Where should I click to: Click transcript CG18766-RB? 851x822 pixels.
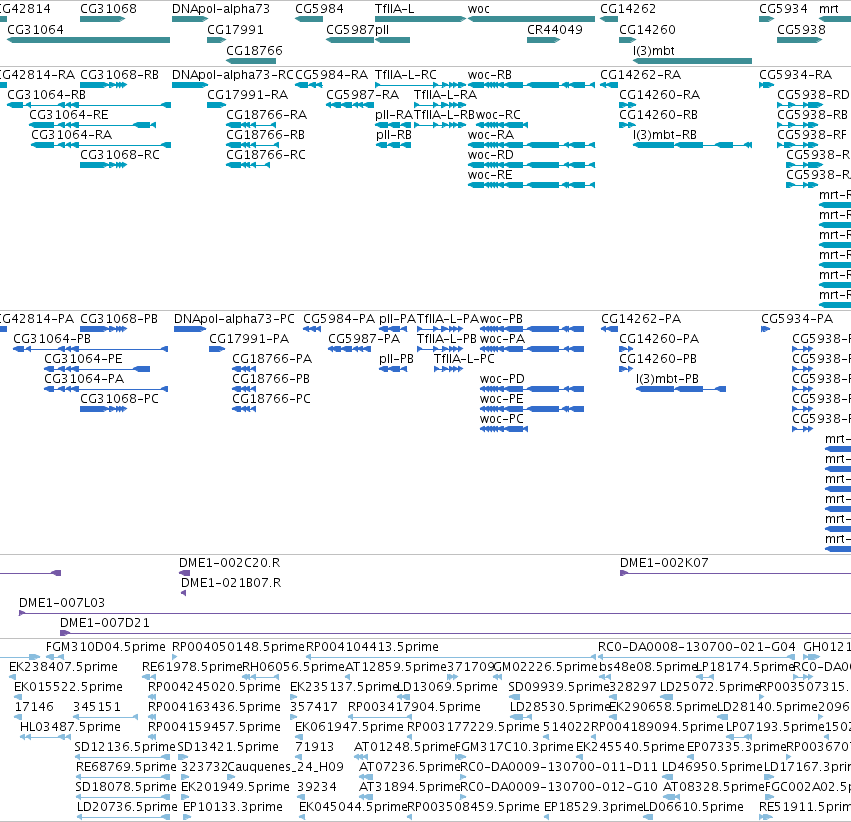pos(252,145)
